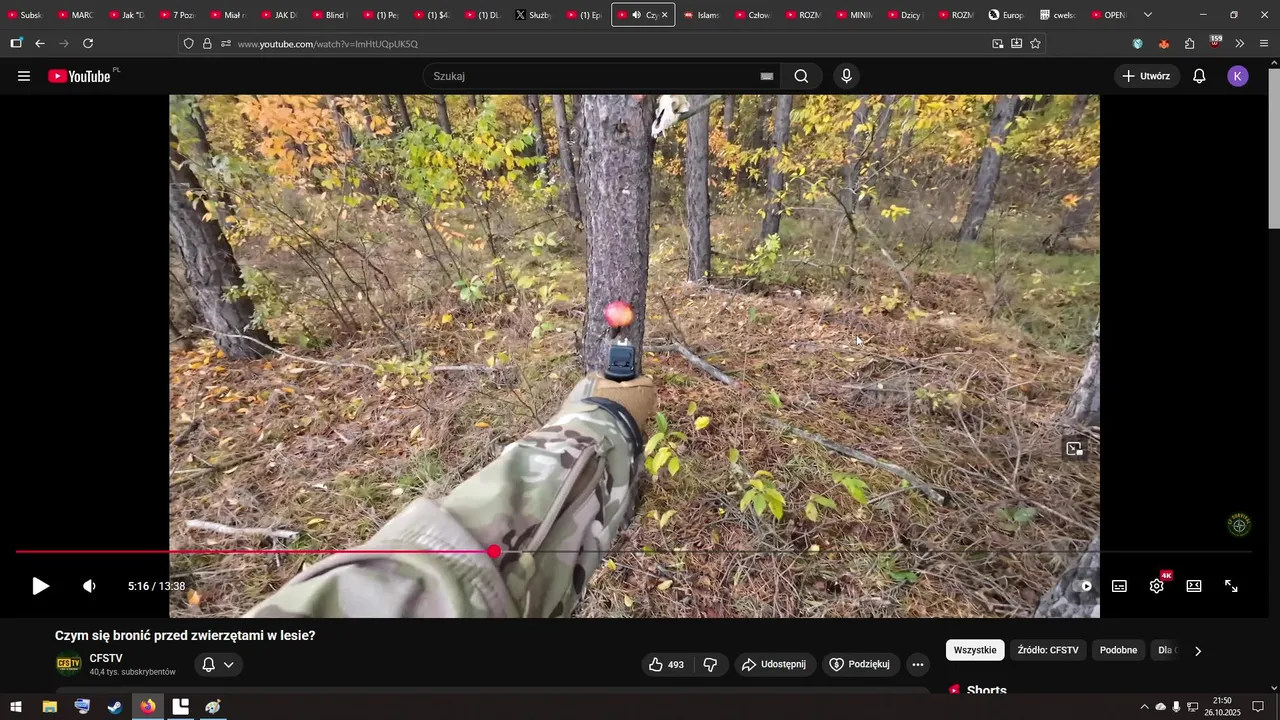This screenshot has width=1280, height=720.
Task: Share the video via Udostępnij
Action: [775, 664]
